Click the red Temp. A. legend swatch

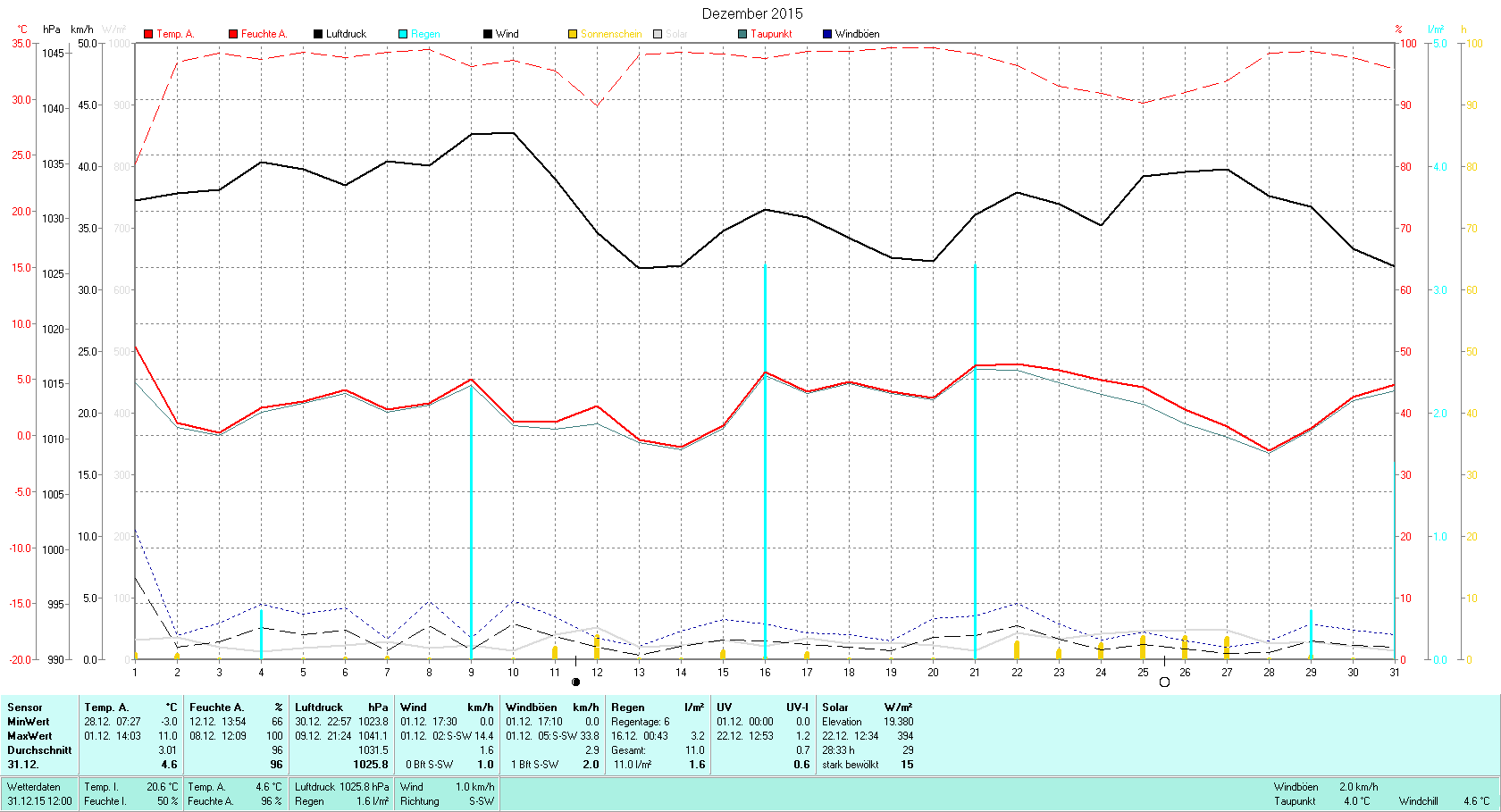(x=148, y=34)
